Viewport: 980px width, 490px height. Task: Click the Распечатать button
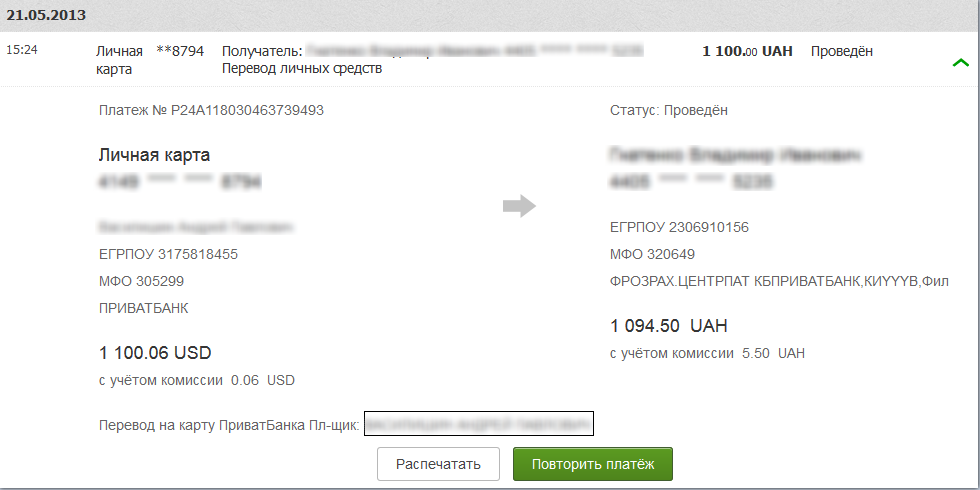click(438, 464)
